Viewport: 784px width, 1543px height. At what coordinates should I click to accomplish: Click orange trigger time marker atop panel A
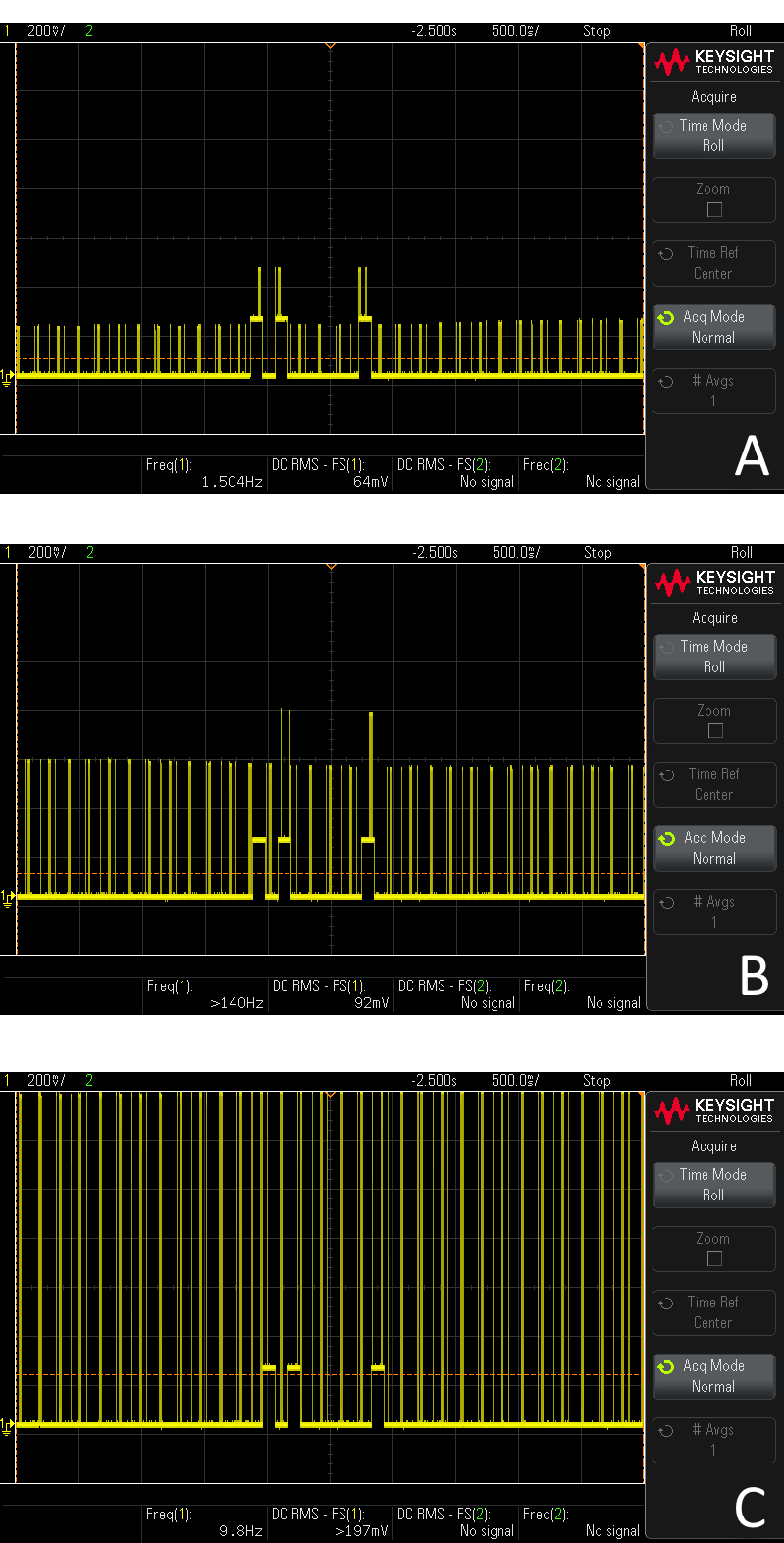331,46
